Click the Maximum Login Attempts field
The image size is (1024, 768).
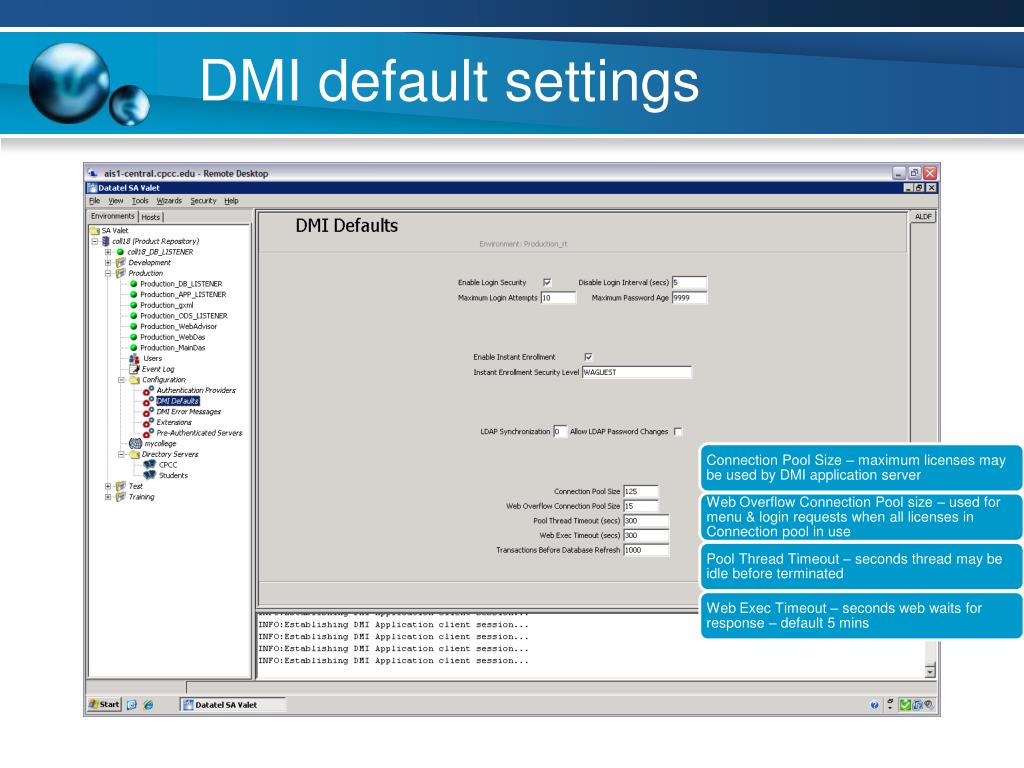point(558,298)
